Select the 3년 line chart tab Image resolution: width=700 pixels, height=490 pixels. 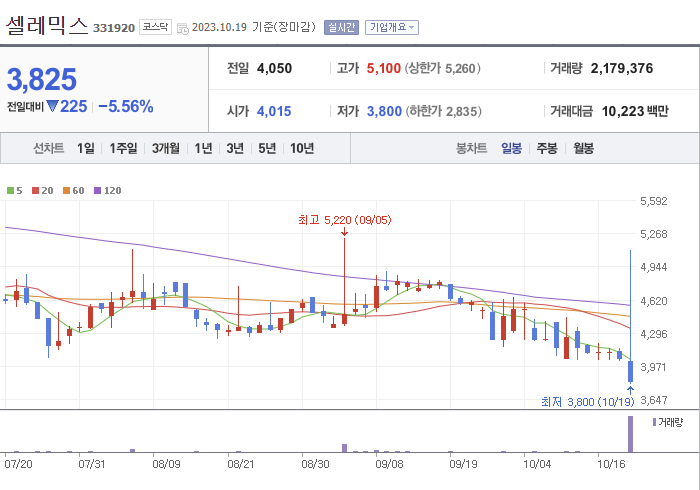coord(235,148)
